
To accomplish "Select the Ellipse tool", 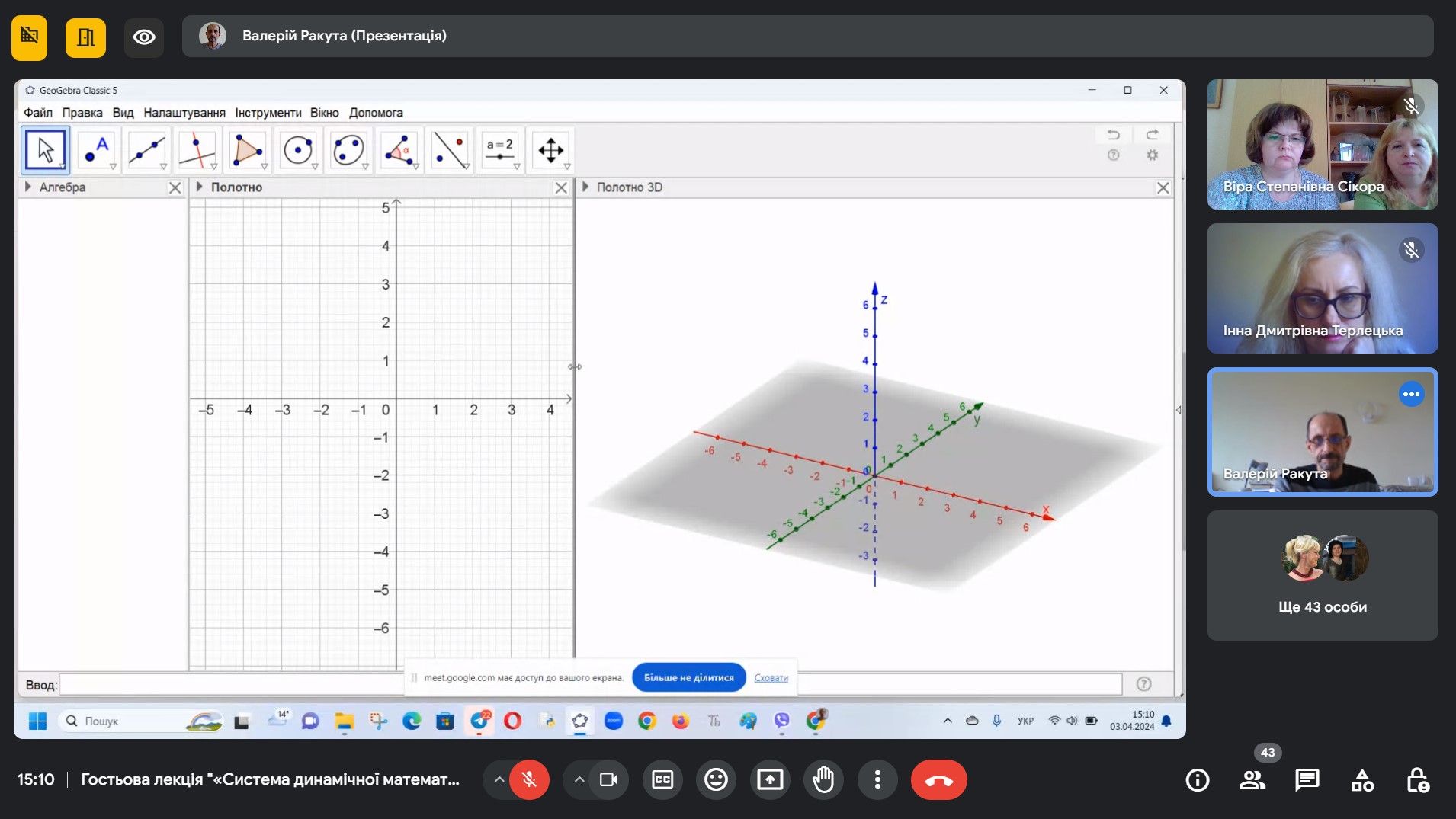I will [348, 150].
